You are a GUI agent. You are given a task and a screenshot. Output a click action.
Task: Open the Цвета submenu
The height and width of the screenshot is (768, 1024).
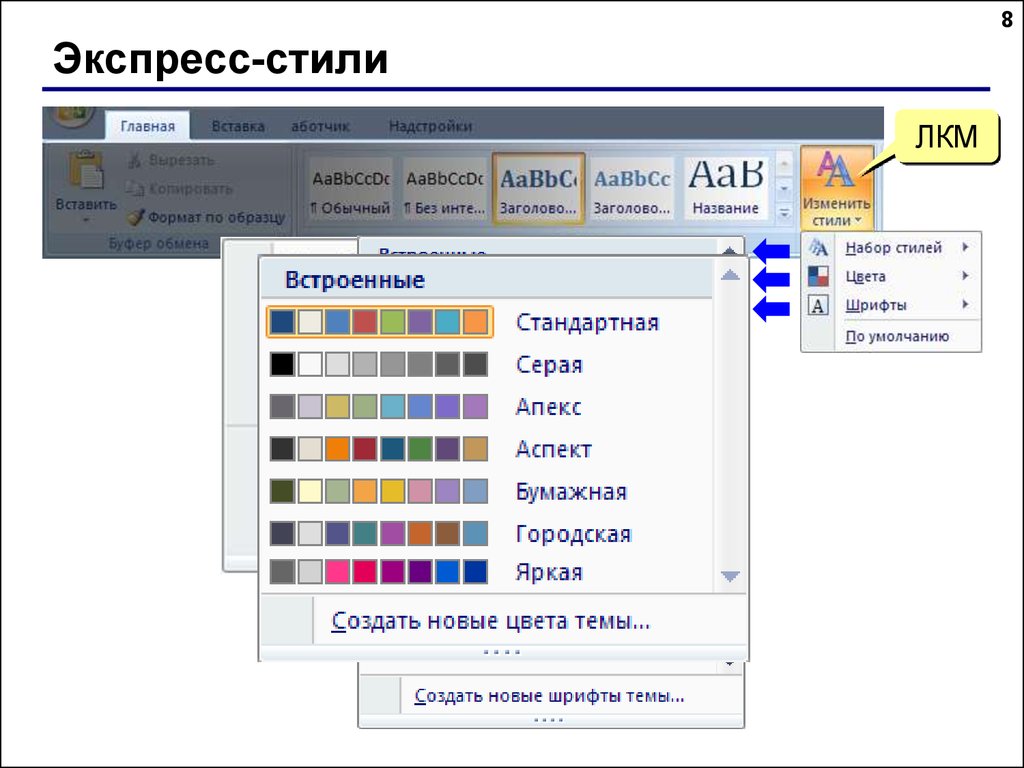pos(891,276)
